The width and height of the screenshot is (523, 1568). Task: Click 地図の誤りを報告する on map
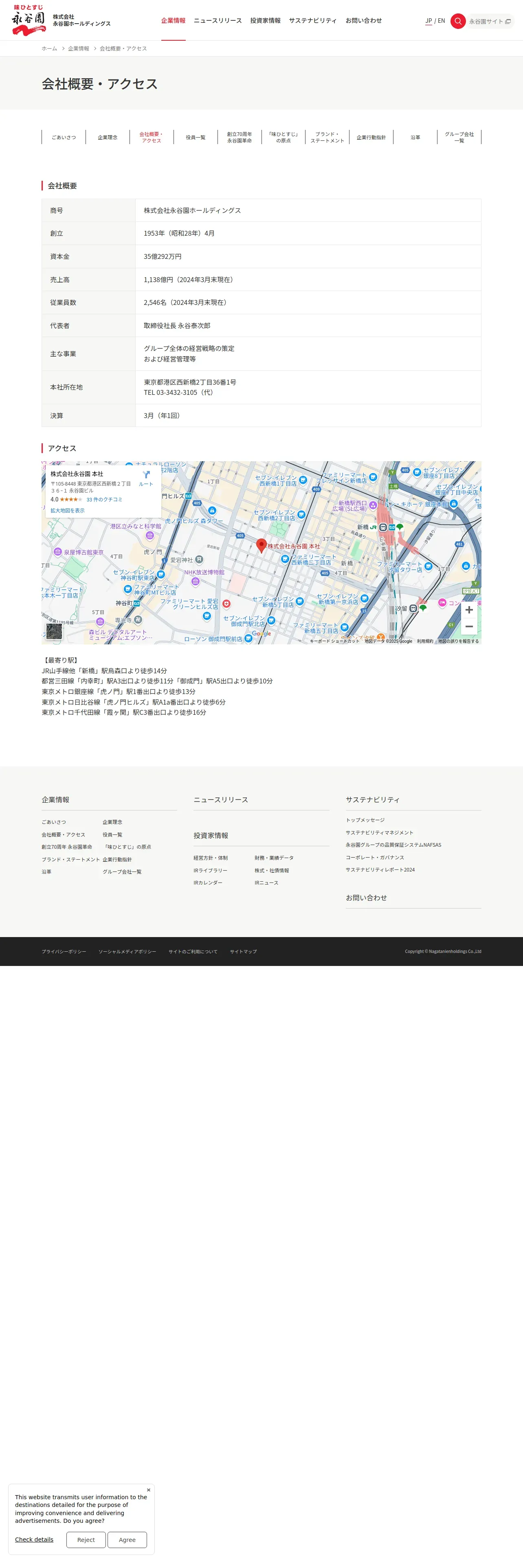459,641
